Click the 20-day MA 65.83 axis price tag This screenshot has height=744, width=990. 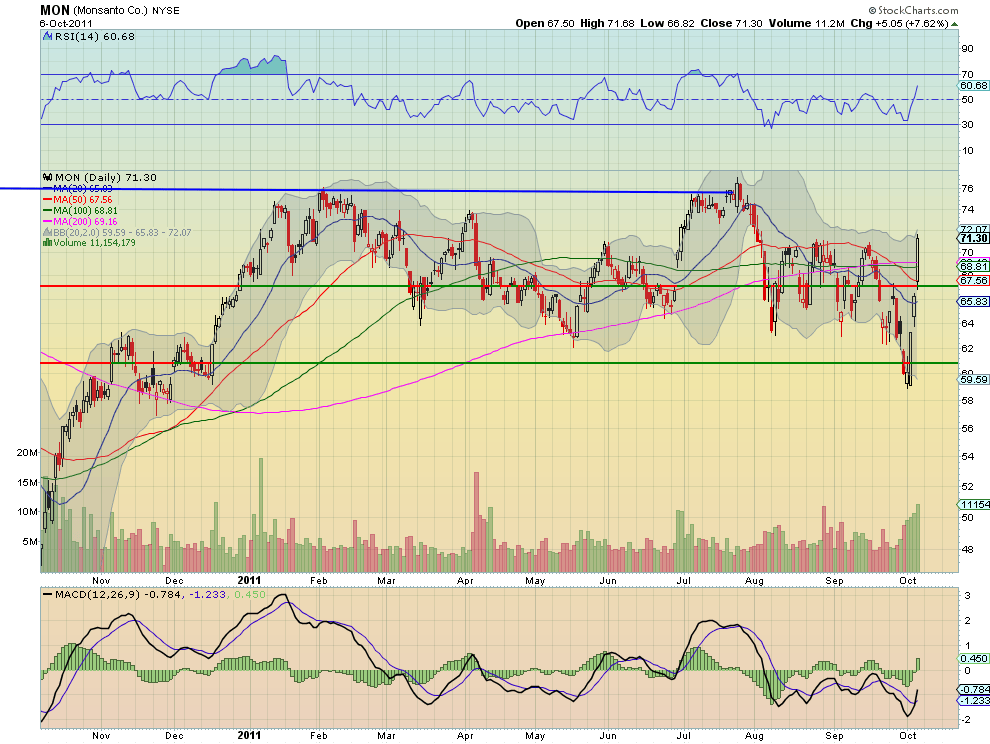pyautogui.click(x=974, y=302)
